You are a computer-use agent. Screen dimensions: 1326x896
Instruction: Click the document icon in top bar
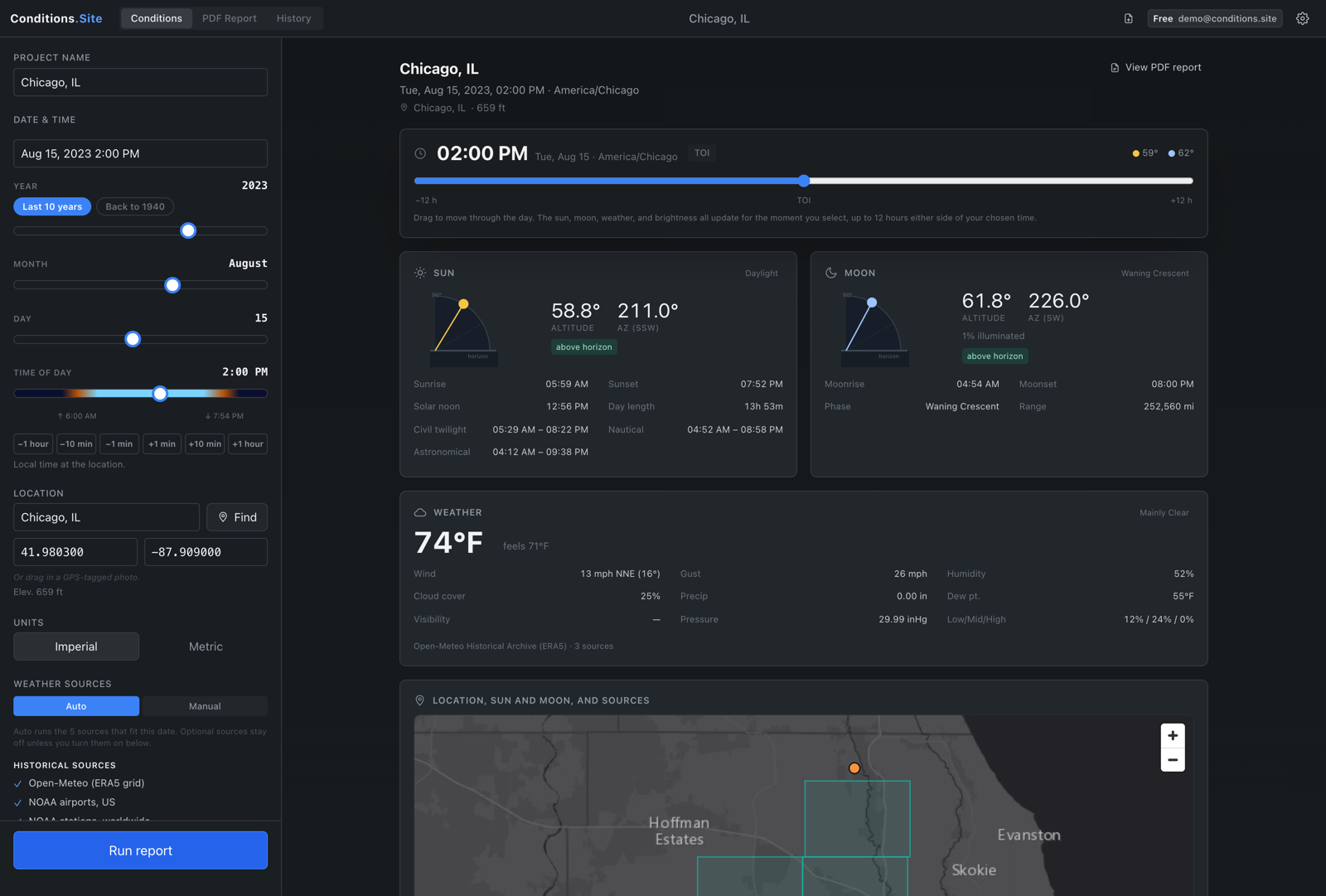(1128, 18)
